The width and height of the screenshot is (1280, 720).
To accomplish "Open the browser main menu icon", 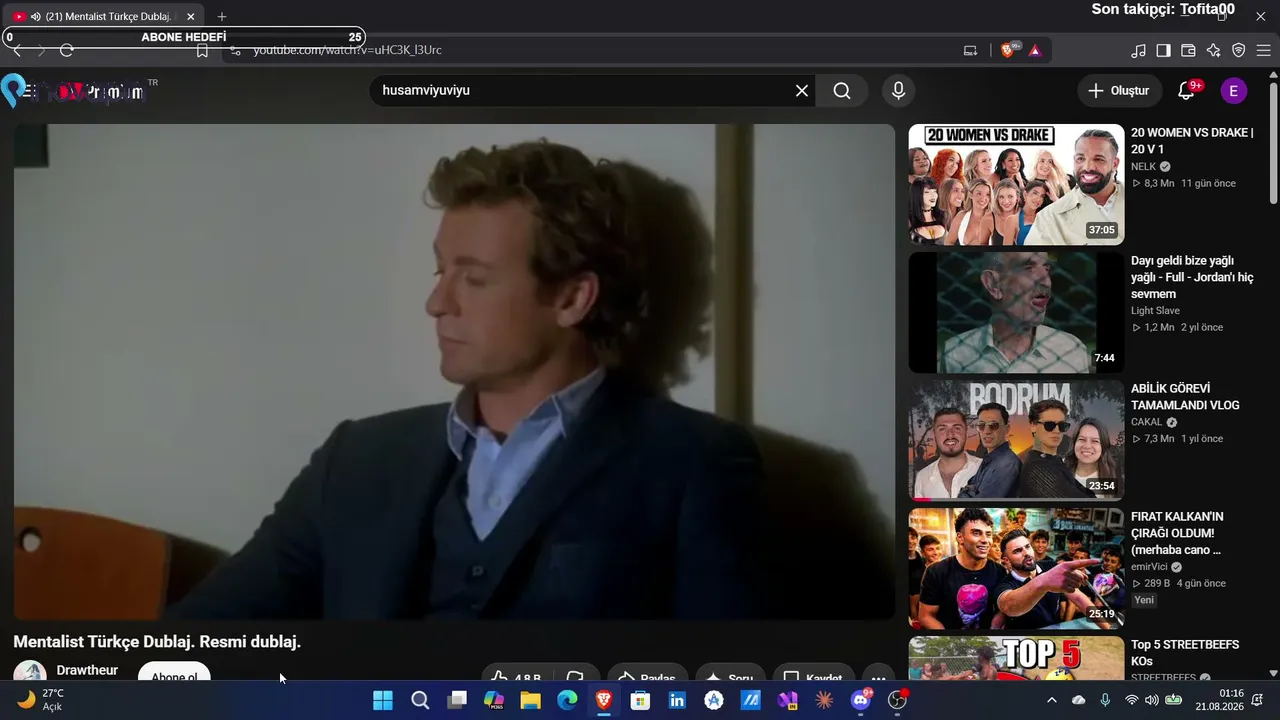I will (x=1264, y=50).
